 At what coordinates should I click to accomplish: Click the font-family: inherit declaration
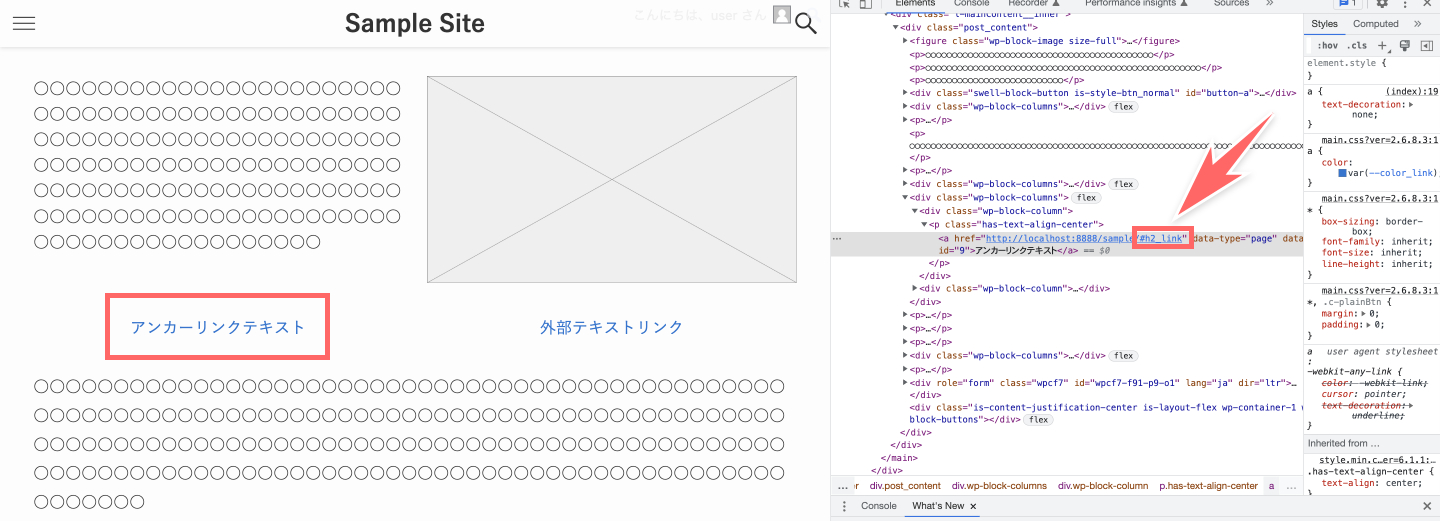(1377, 241)
